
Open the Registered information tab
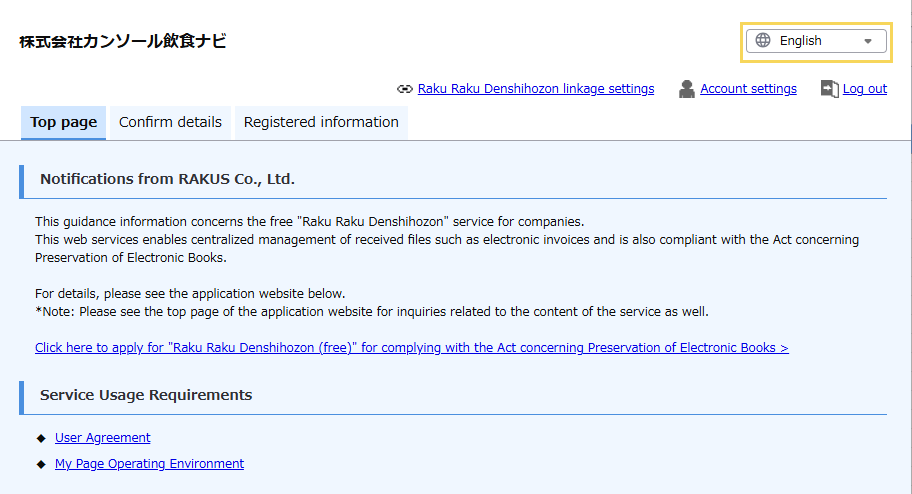click(x=321, y=123)
